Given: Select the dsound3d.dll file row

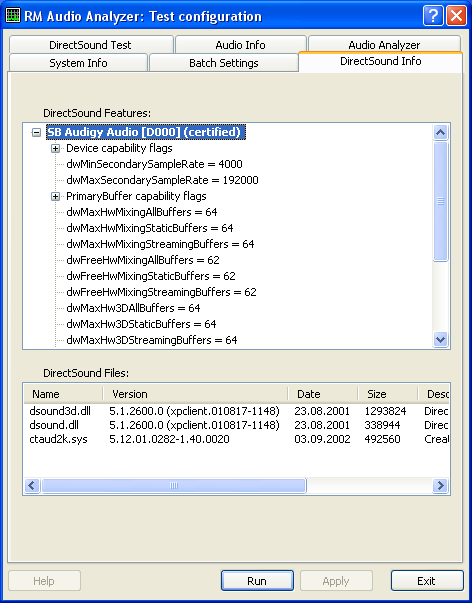Looking at the screenshot, I should pos(236,411).
